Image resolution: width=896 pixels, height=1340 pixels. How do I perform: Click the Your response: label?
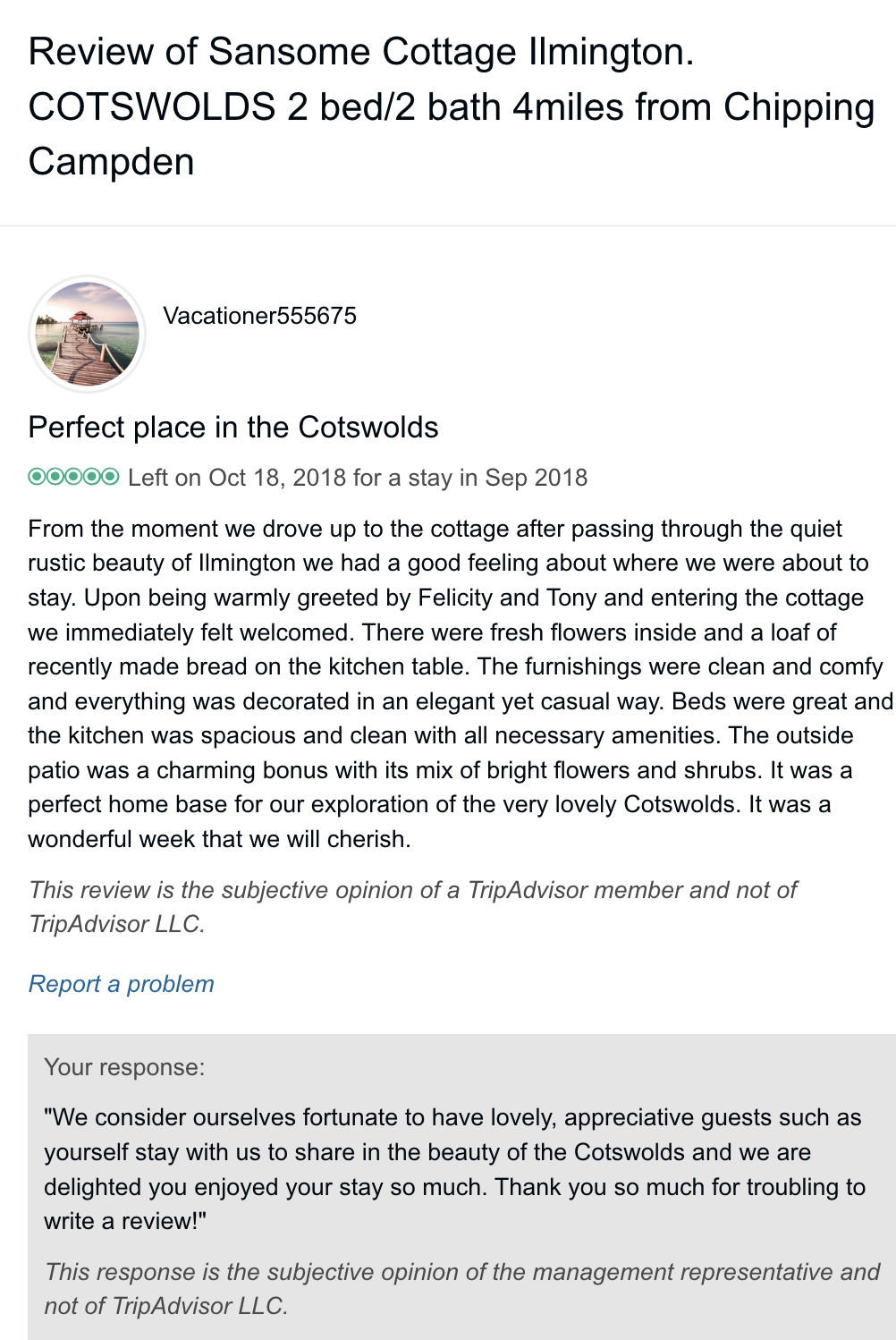124,1067
